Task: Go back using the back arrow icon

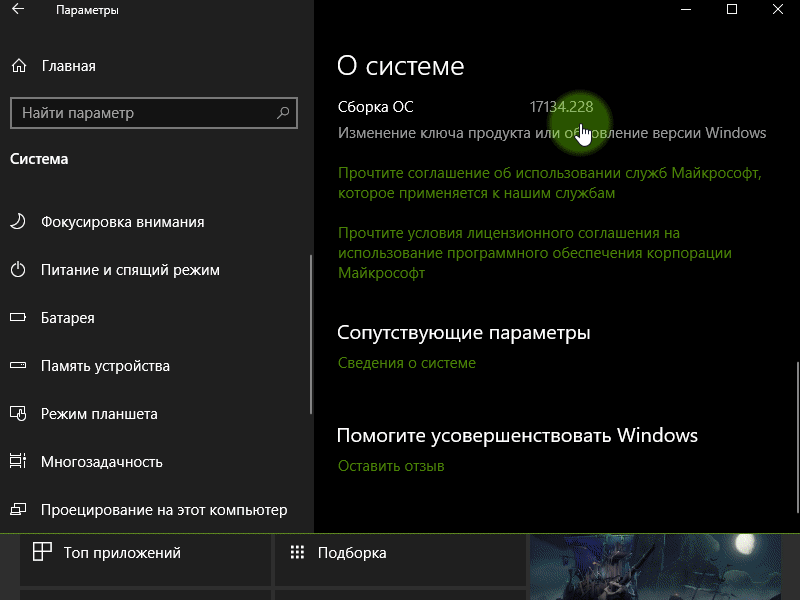Action: click(x=18, y=9)
